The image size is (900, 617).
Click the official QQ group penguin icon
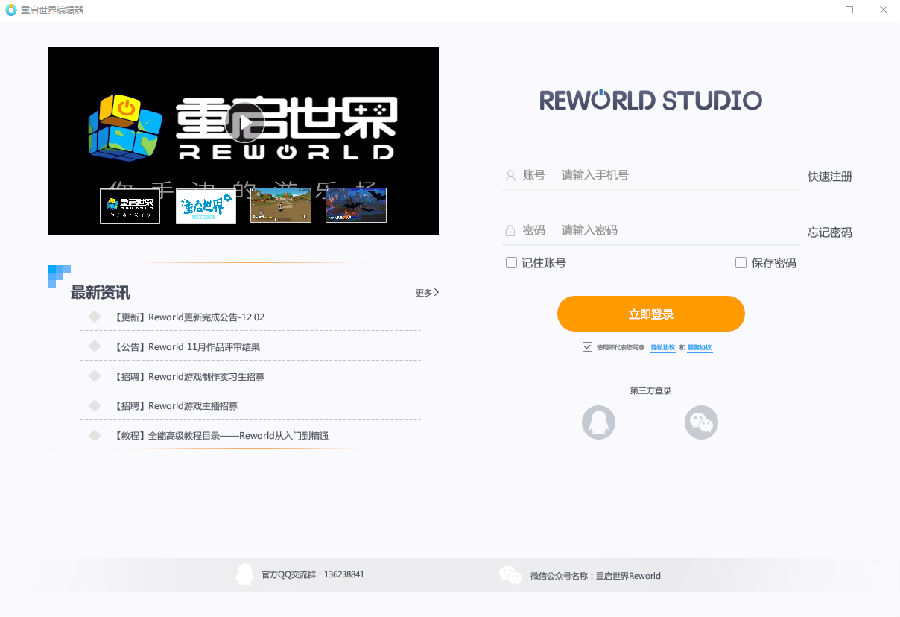[245, 574]
